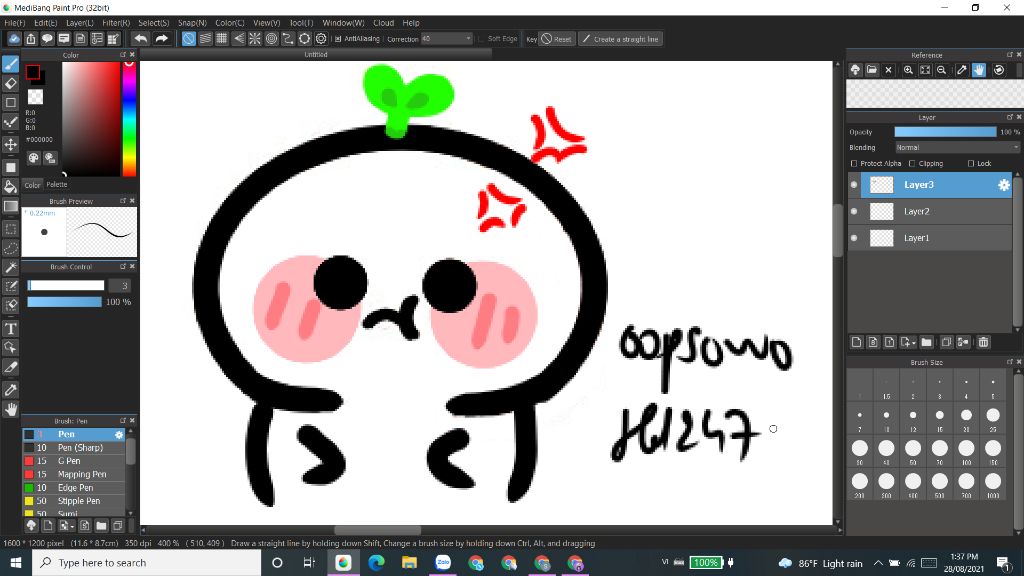1024x576 pixels.
Task: Enable the crisscross grid snap guide
Action: click(x=221, y=39)
